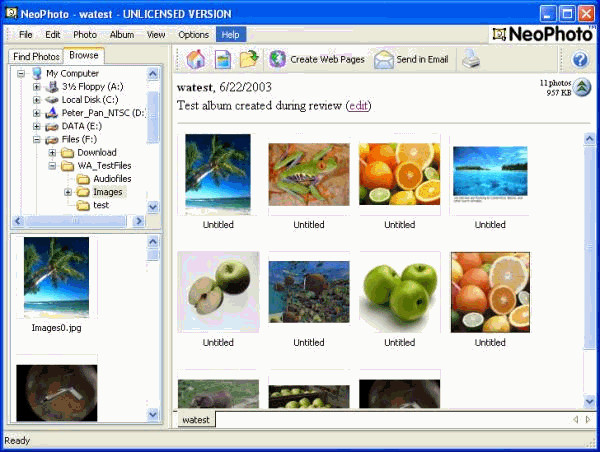Click the album tabs right arrow
Screen dimensions: 600x452
(588, 420)
